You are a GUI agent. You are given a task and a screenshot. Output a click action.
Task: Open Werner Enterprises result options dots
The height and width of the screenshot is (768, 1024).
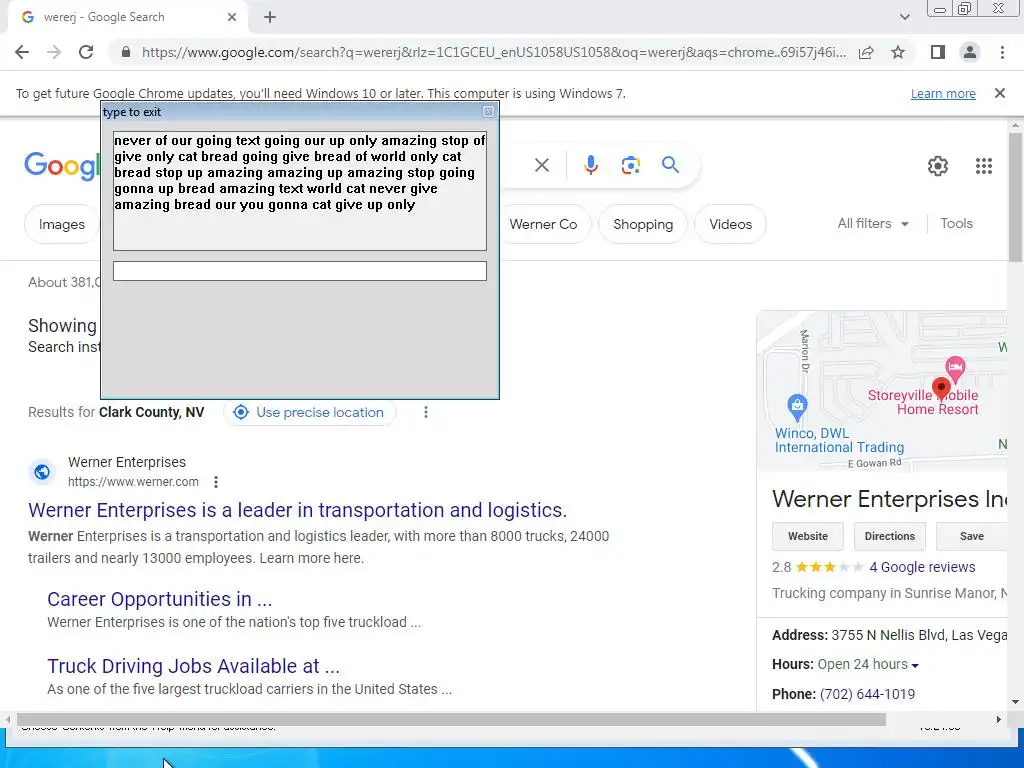coord(216,482)
